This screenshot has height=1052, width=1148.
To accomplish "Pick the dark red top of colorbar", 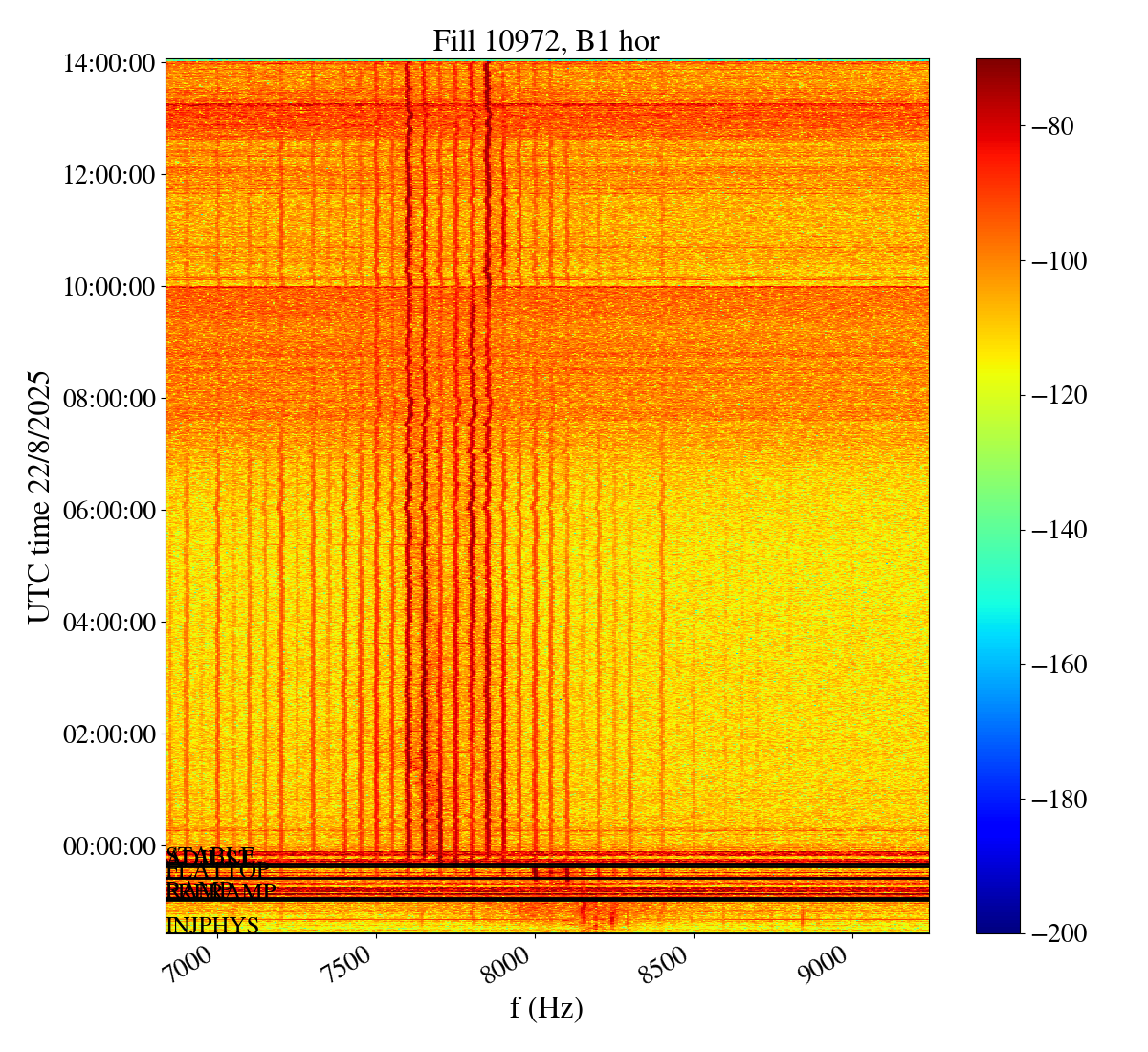I will [998, 65].
